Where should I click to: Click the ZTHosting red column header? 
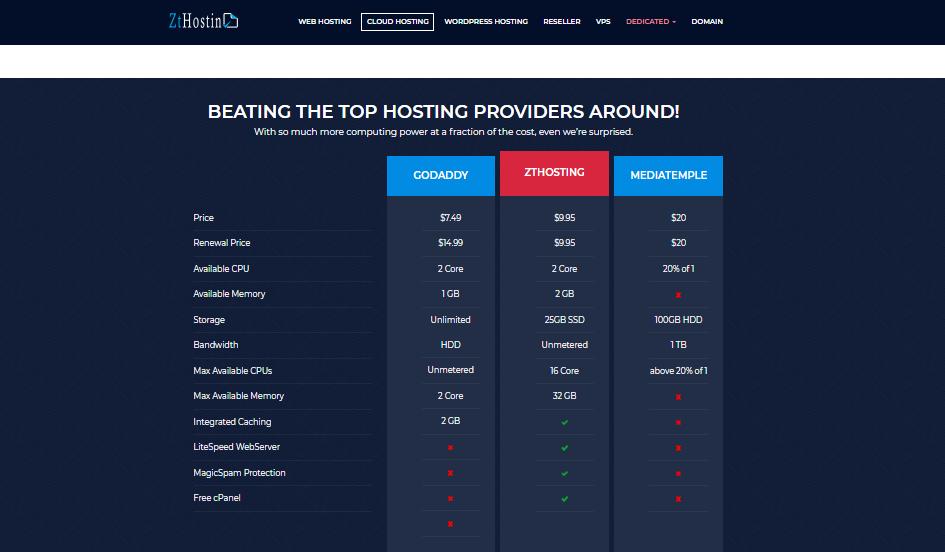pos(554,173)
